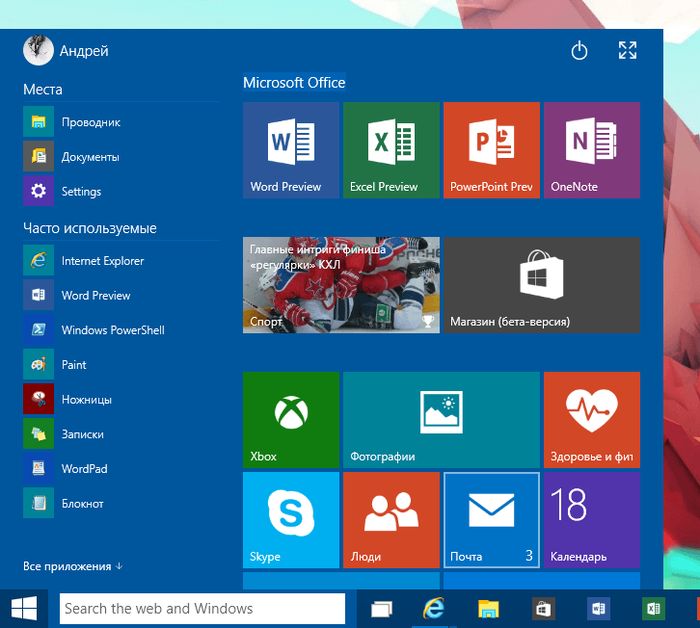Open the Почта mail tile

(492, 520)
